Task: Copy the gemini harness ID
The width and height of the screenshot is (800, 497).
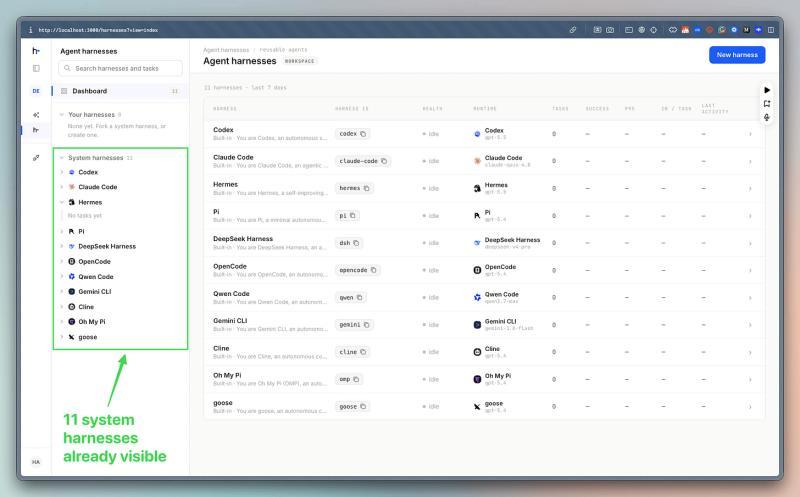Action: point(366,325)
